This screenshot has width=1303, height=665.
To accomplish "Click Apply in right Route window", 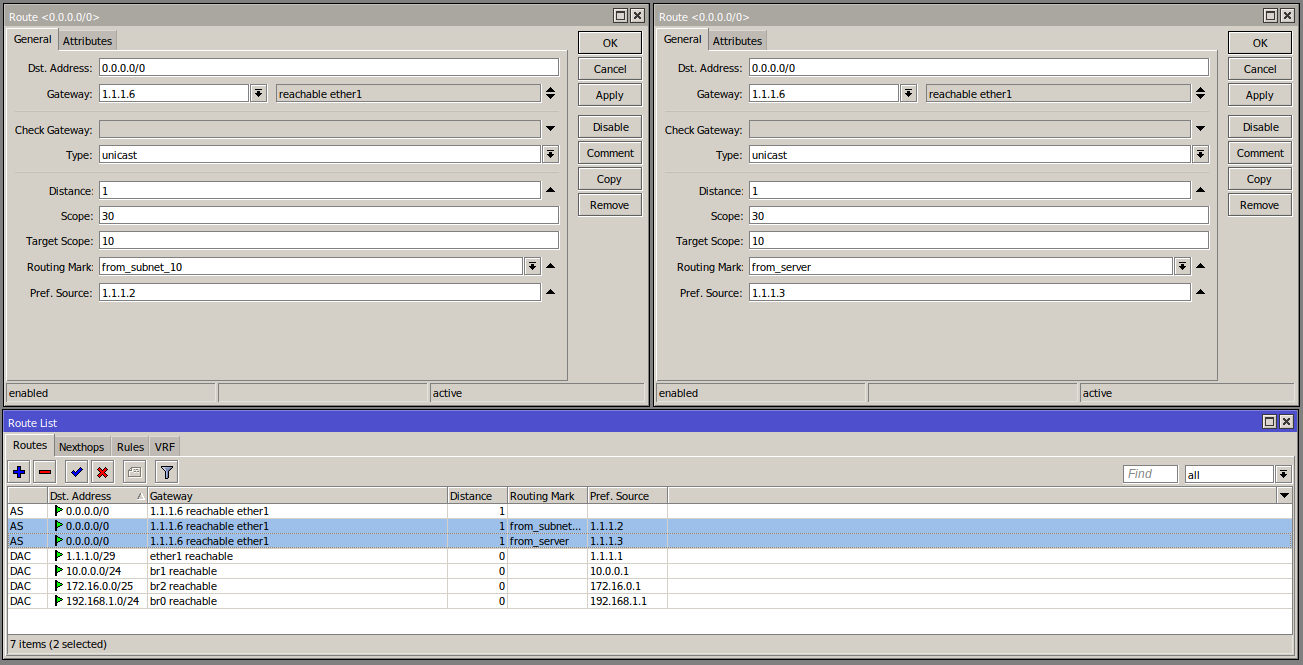I will pyautogui.click(x=1260, y=95).
